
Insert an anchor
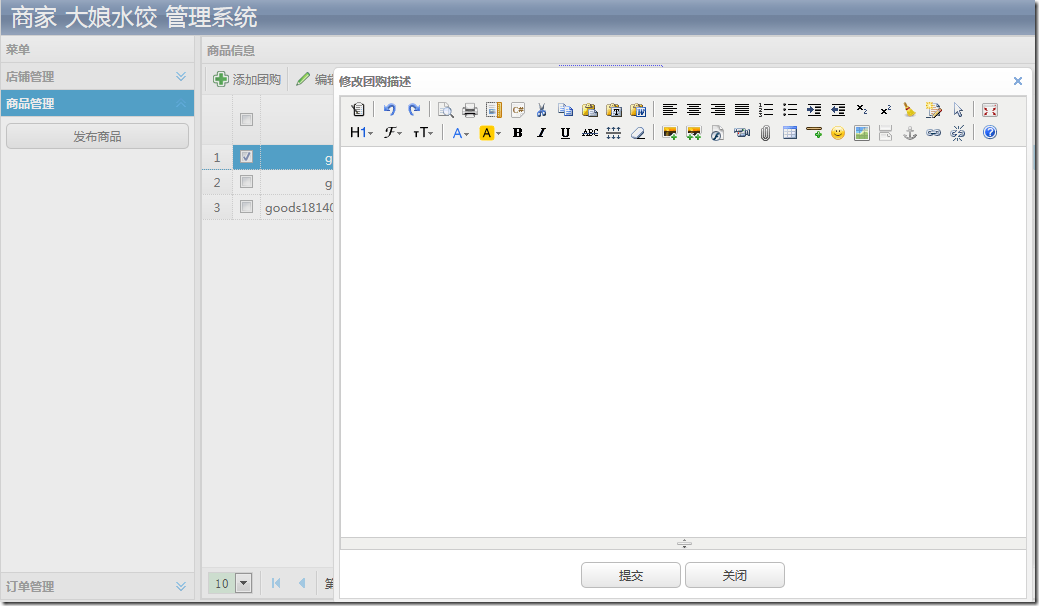pyautogui.click(x=910, y=132)
